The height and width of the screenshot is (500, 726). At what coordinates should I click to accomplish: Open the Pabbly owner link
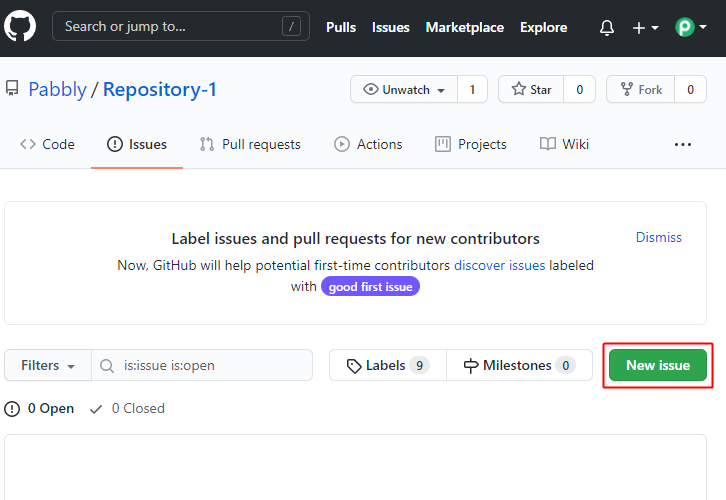coord(57,89)
